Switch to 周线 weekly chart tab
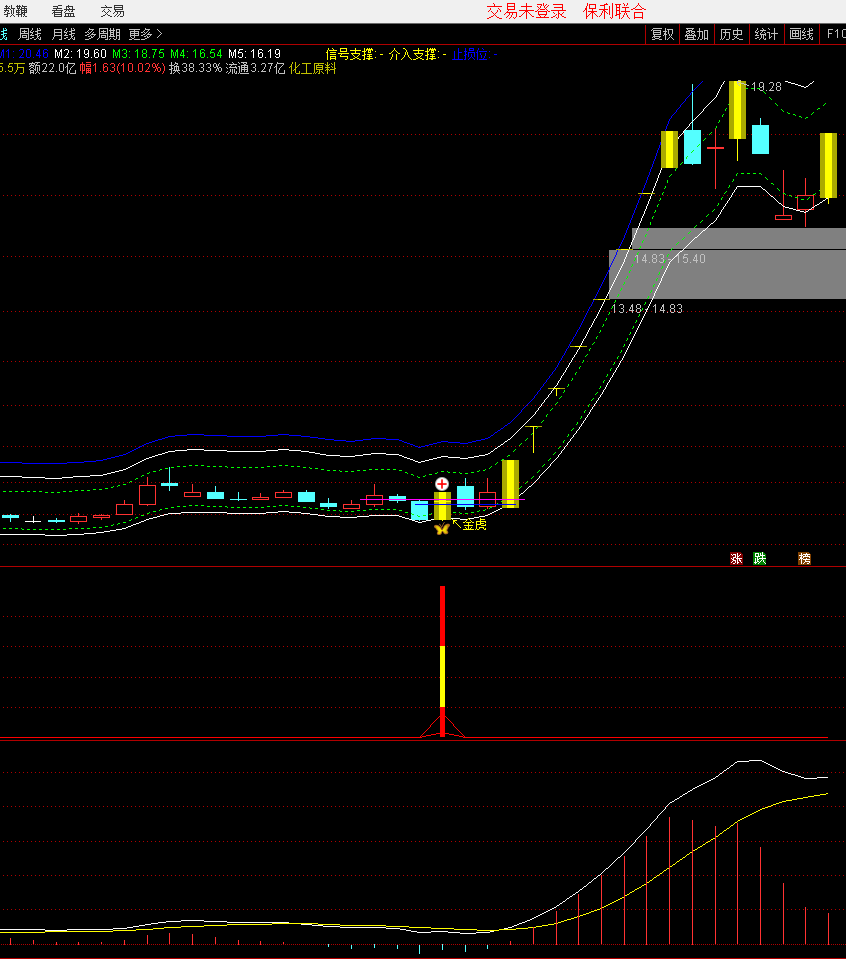Screen dimensions: 846x959 (30, 34)
